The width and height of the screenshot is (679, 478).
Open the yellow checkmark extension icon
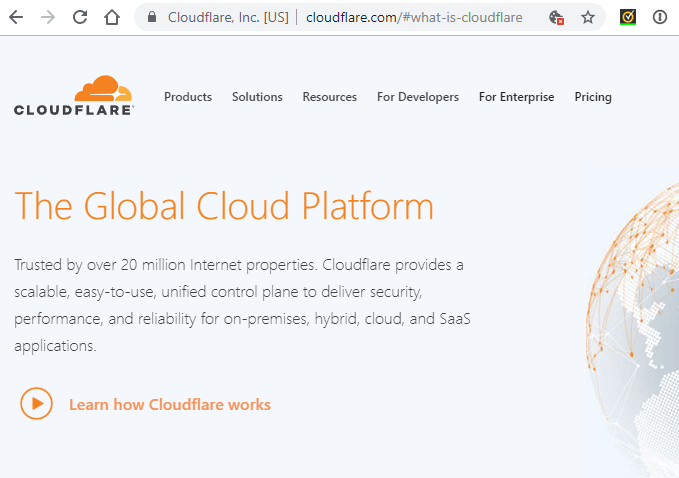point(627,17)
